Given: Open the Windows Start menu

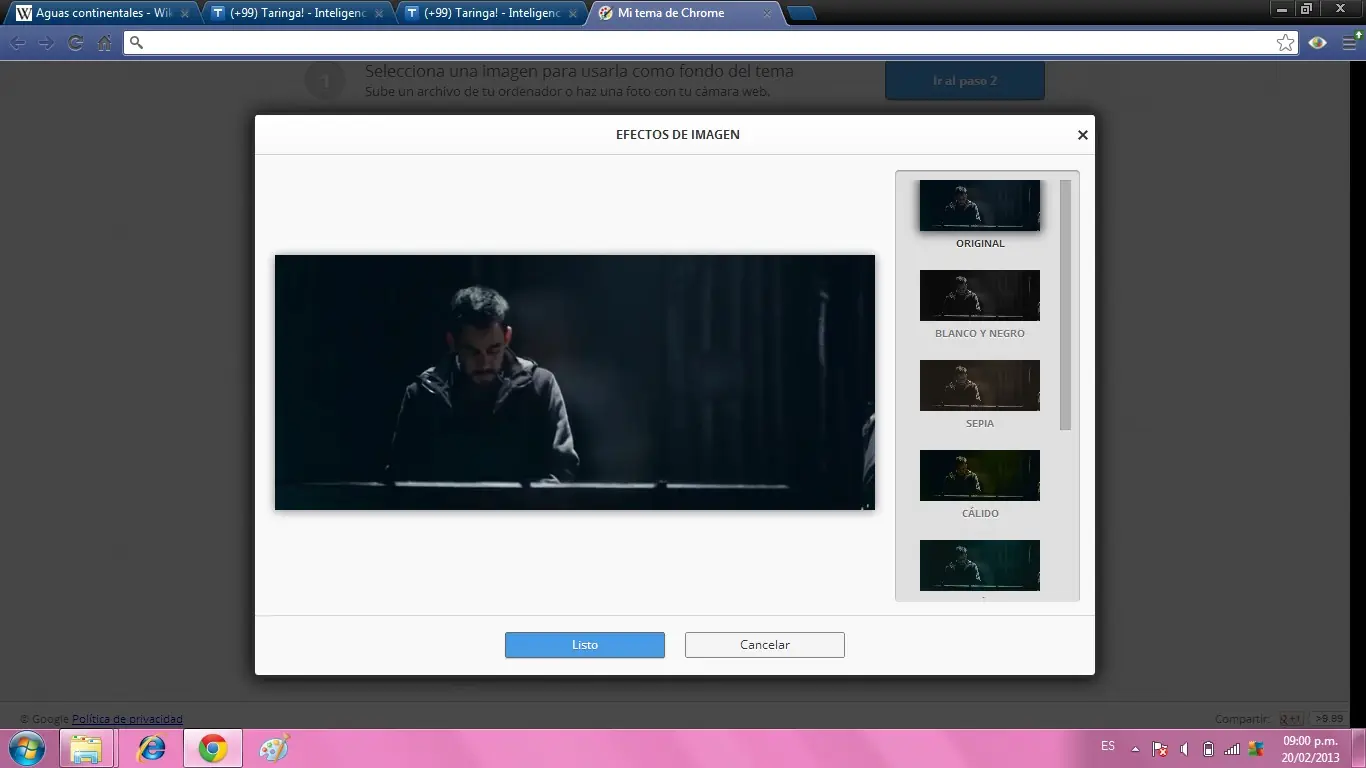Looking at the screenshot, I should tap(27, 748).
